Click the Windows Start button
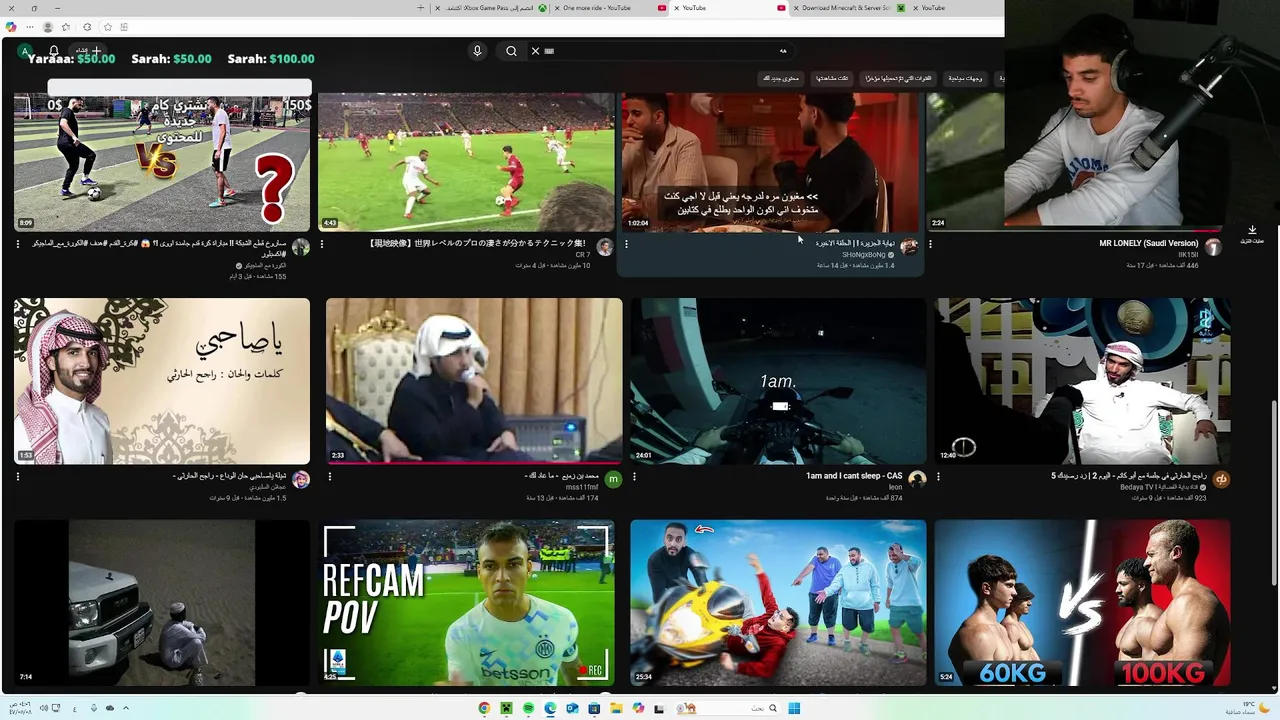 794,708
